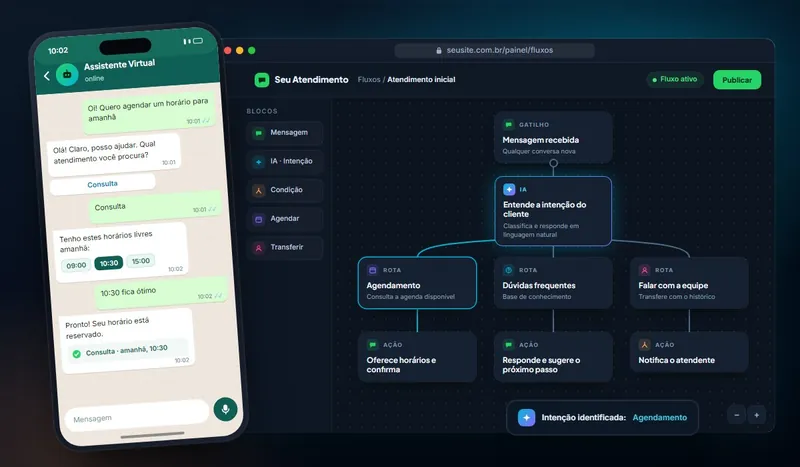Select the Mensagem recebida trigger node
This screenshot has height=467, width=800.
click(553, 137)
